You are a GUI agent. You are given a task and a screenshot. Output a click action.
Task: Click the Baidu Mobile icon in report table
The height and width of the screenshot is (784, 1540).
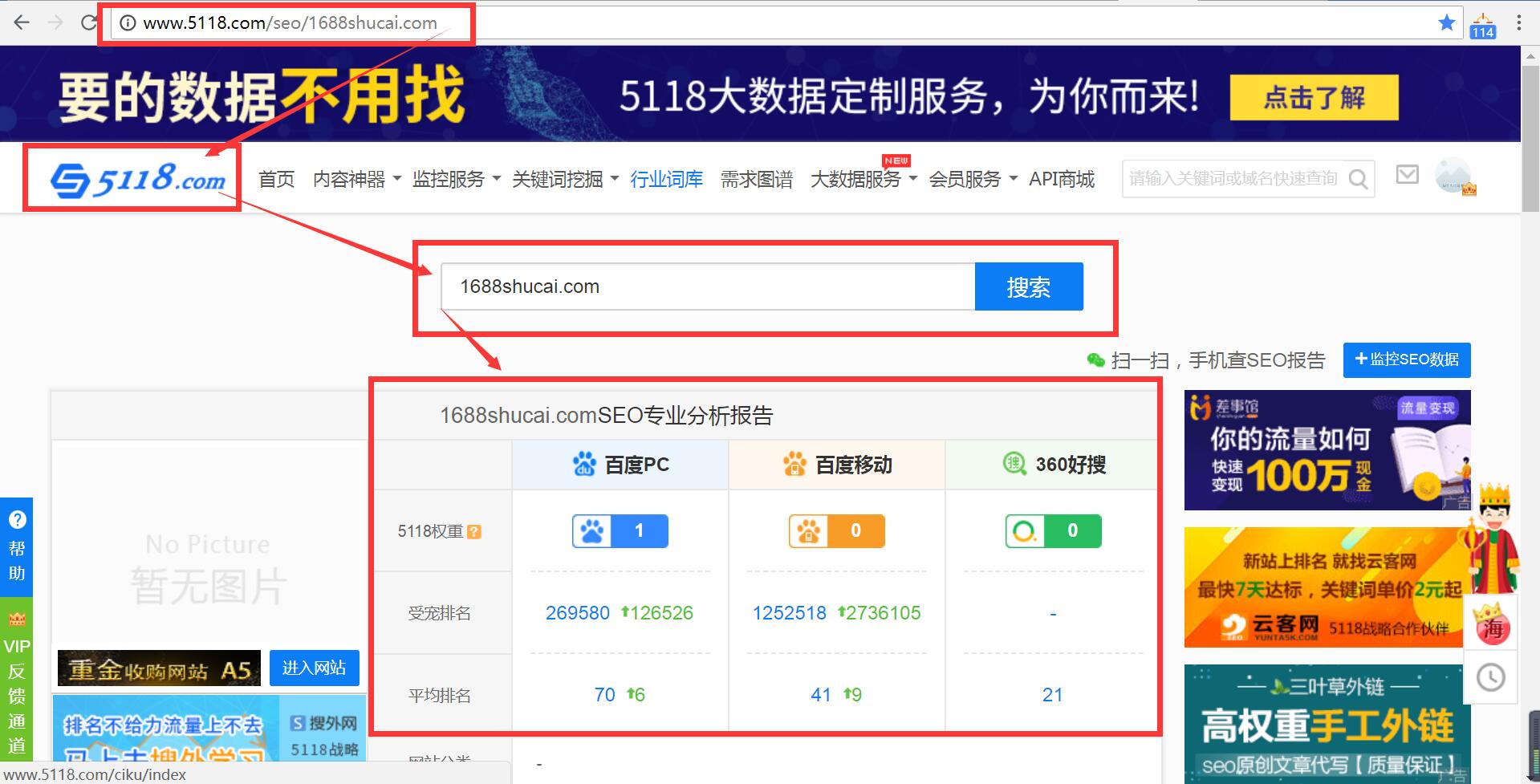(x=794, y=464)
